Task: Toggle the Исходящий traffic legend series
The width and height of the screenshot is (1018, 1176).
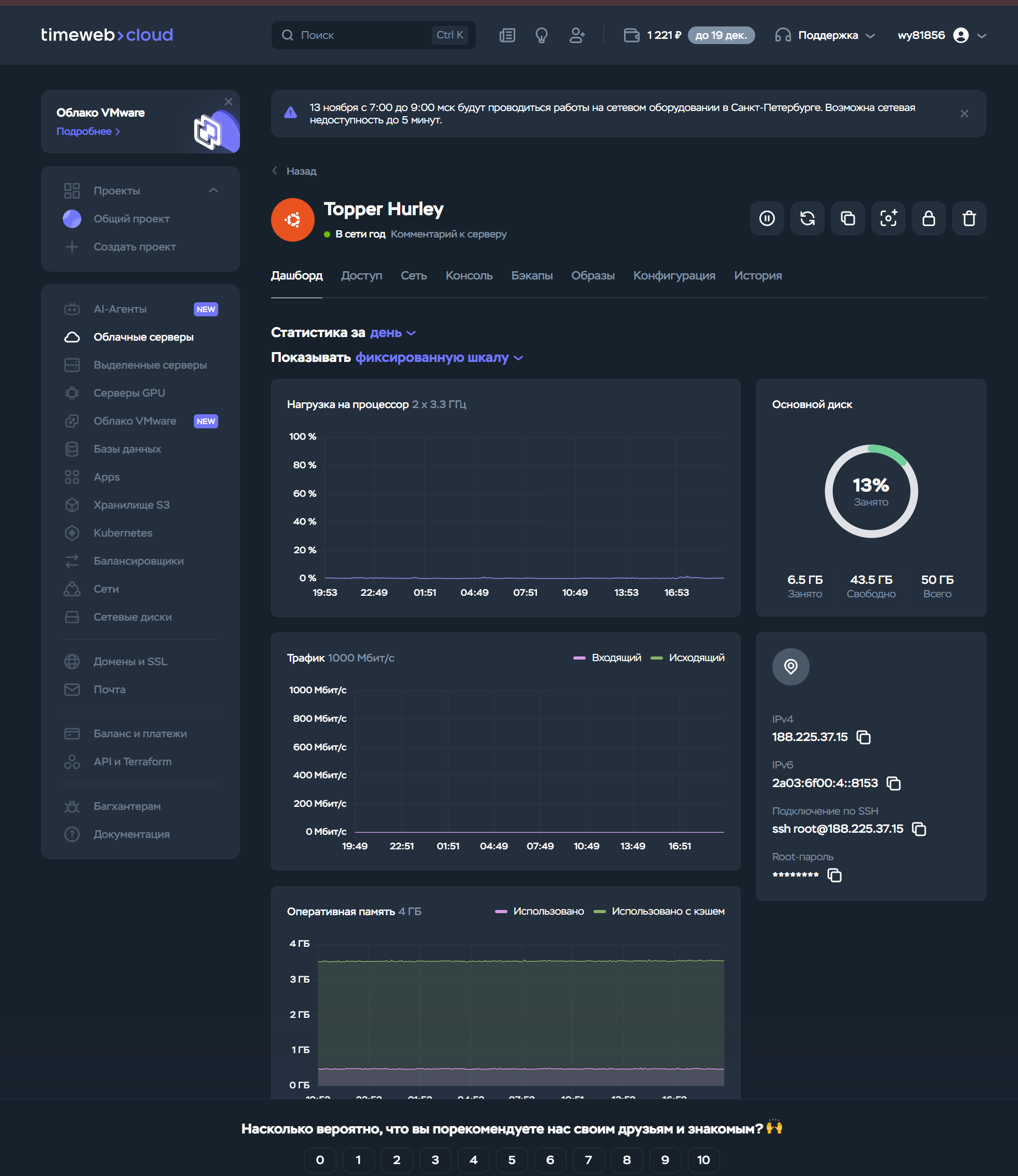Action: coord(688,657)
